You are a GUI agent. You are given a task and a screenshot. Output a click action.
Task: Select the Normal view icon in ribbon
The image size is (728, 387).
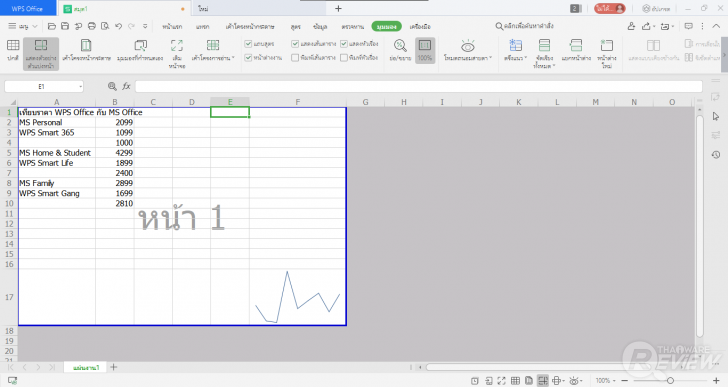click(13, 45)
